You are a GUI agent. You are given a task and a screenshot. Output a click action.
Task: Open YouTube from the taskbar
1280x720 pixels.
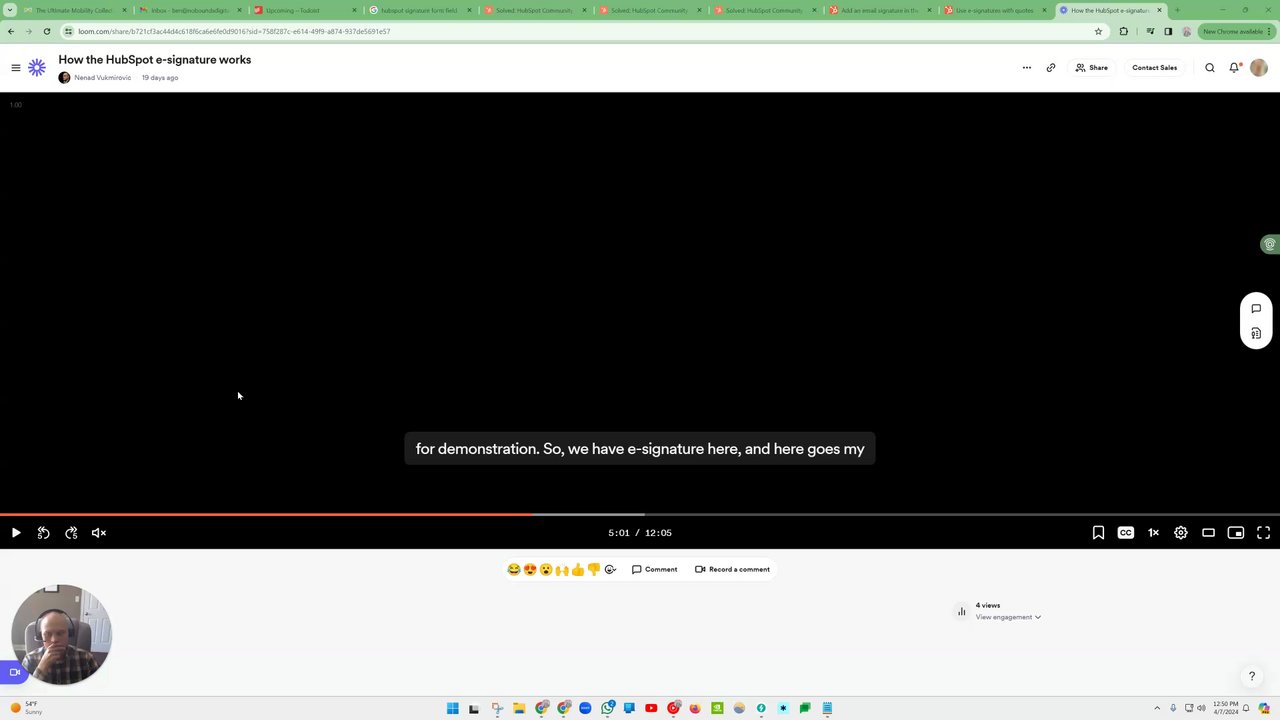click(651, 708)
